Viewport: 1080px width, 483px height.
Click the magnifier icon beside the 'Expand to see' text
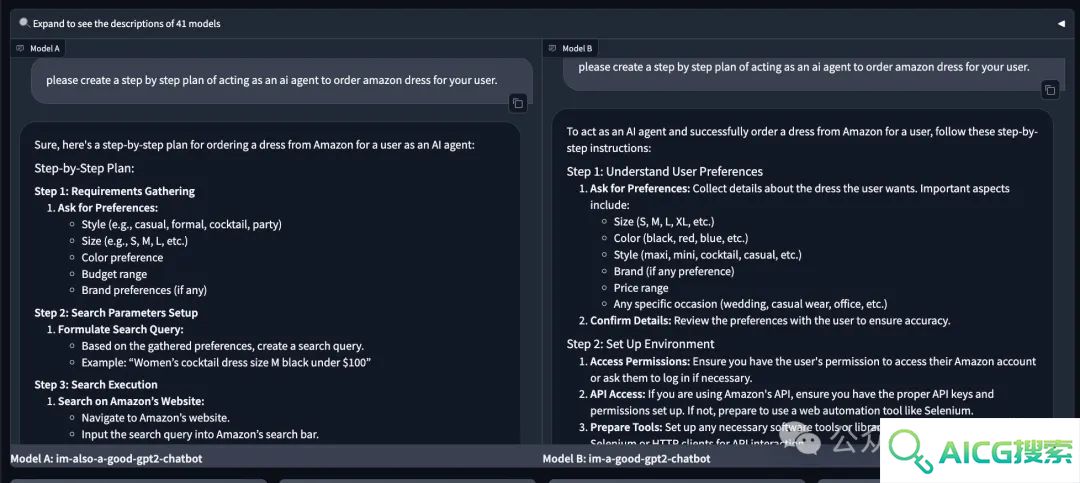24,23
